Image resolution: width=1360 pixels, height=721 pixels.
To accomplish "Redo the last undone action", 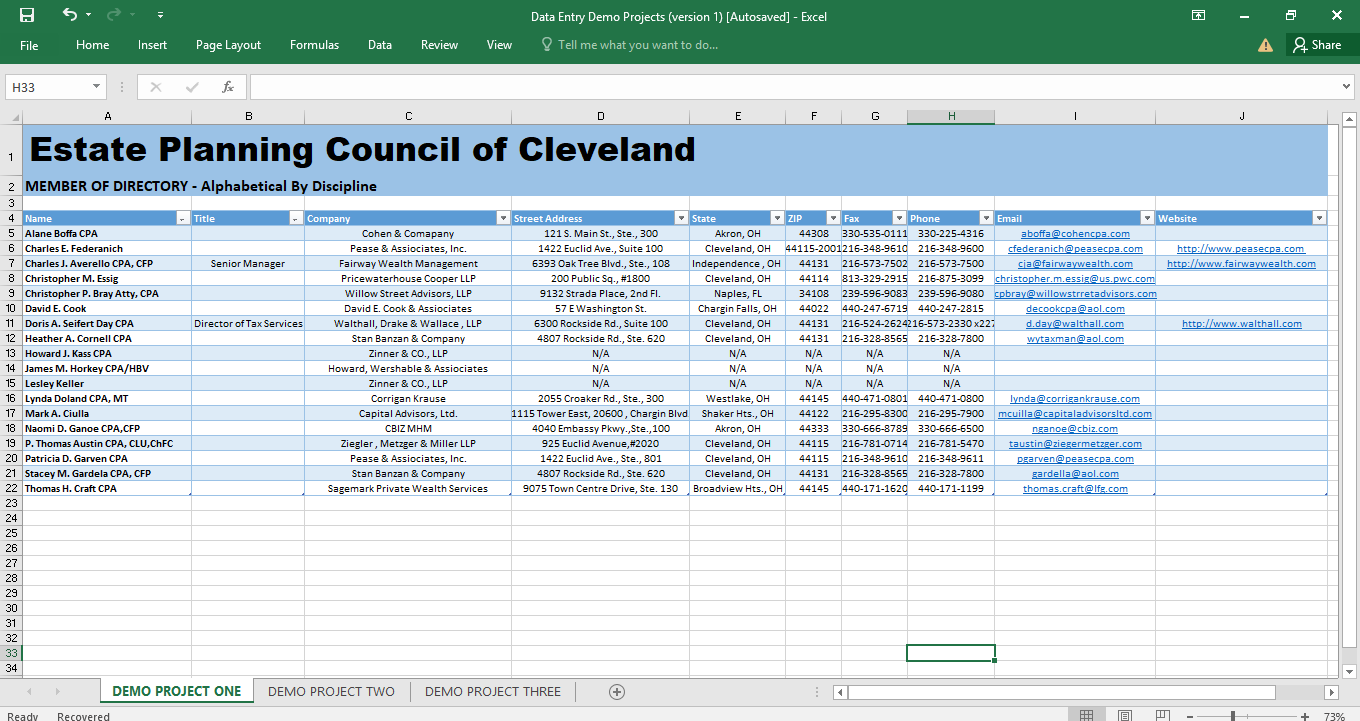I will [x=114, y=15].
